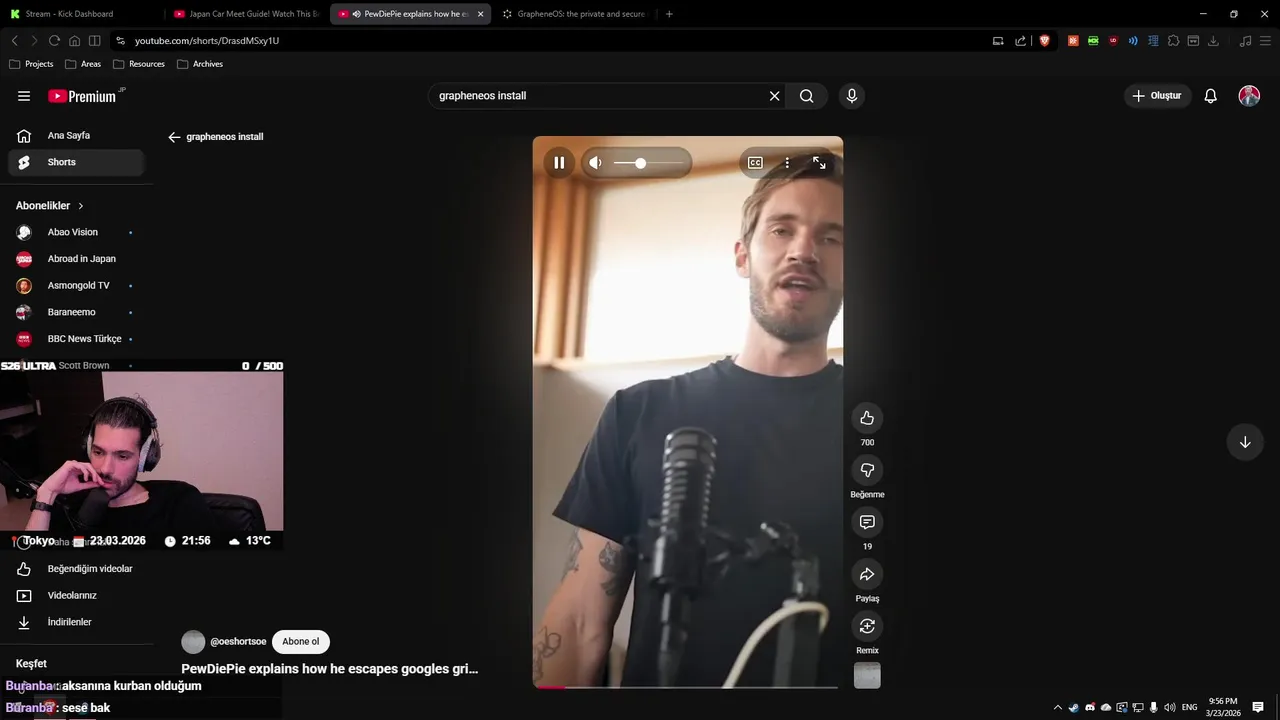This screenshot has height=720, width=1280.
Task: Open the Abroad in Japan channel
Action: coord(76,259)
